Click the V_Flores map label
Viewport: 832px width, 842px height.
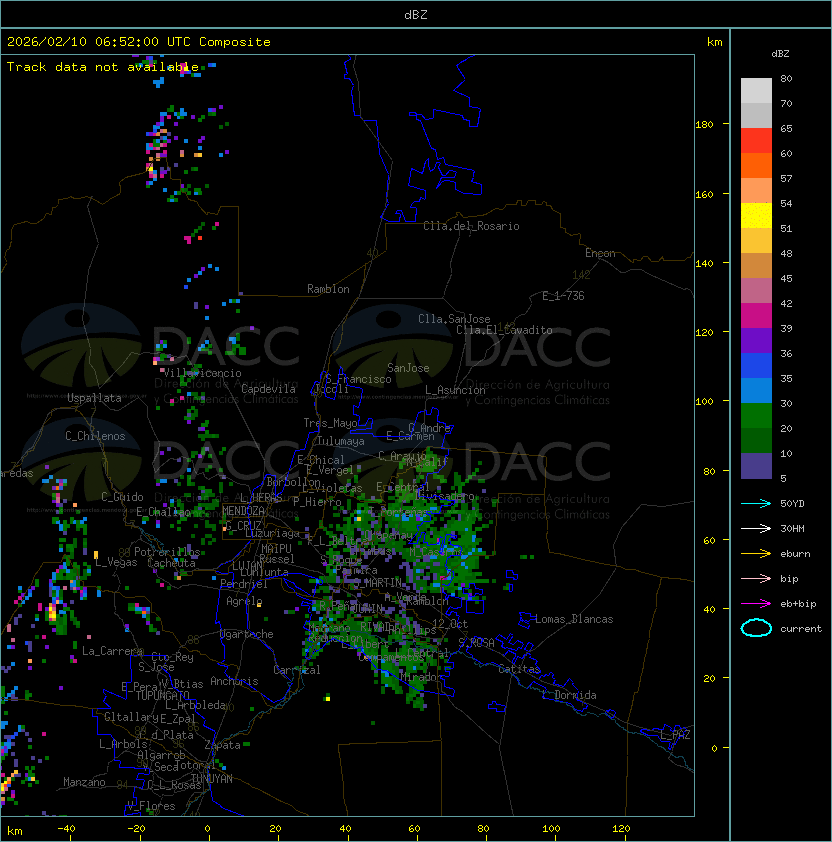[151, 806]
